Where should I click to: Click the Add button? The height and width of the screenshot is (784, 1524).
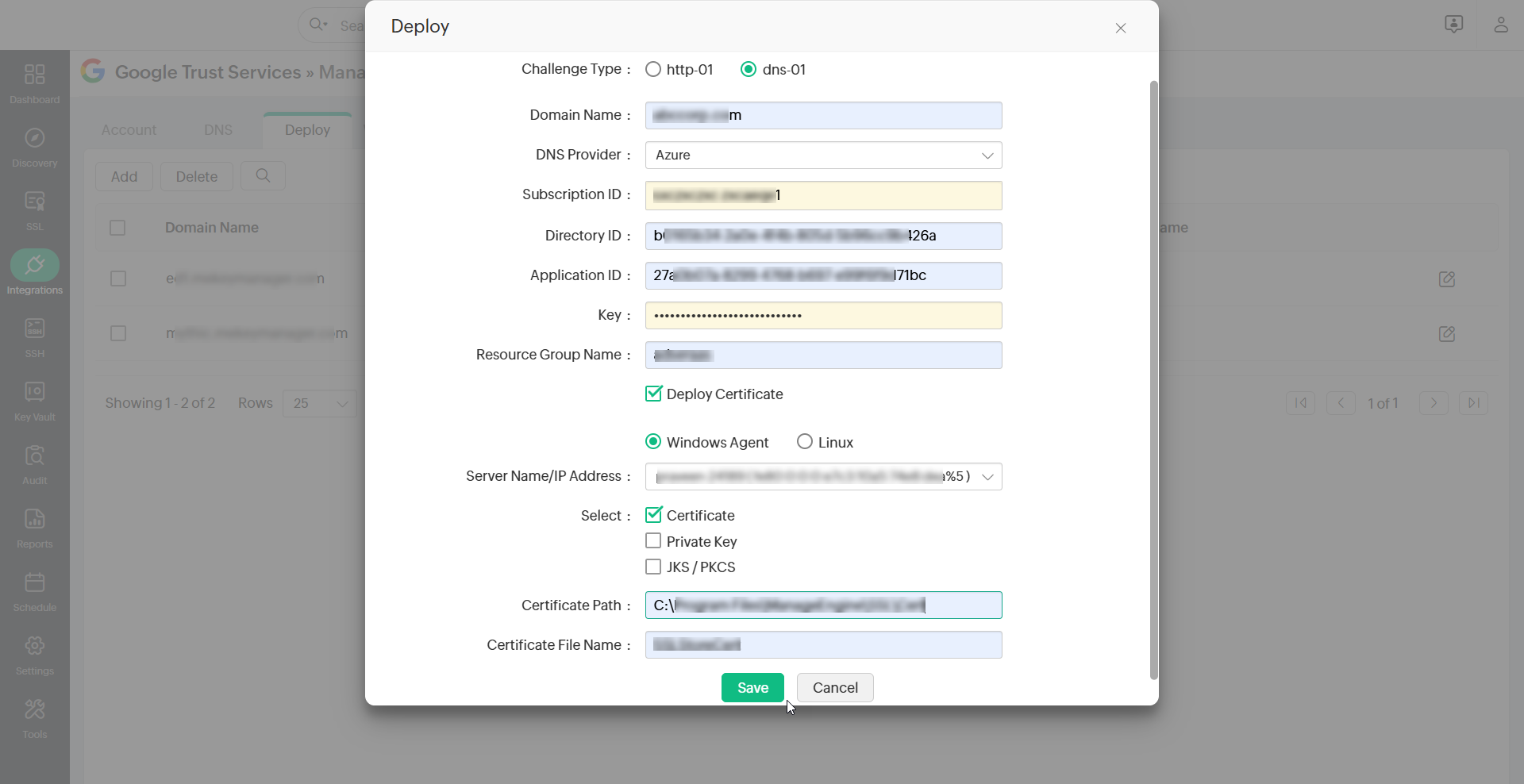click(x=124, y=176)
